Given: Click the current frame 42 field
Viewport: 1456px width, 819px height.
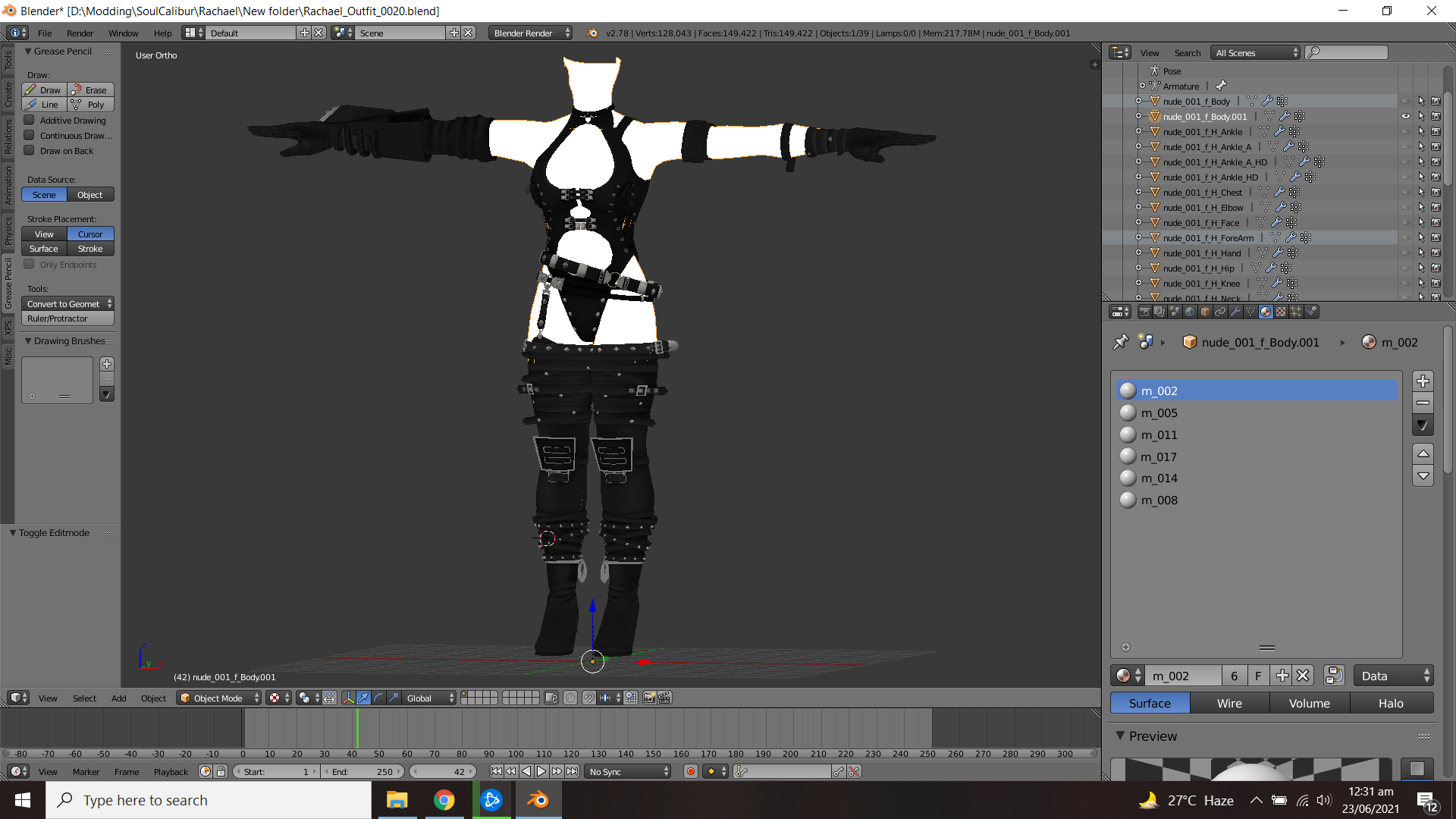Looking at the screenshot, I should (x=443, y=771).
